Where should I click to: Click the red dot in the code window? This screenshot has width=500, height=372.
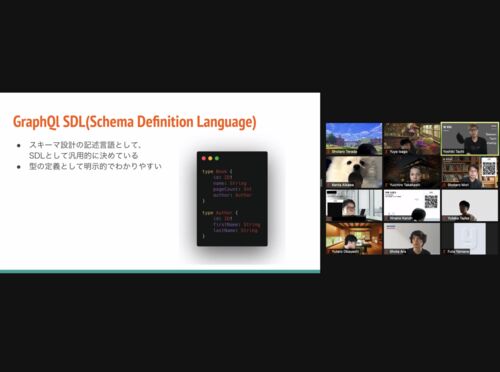[204, 158]
